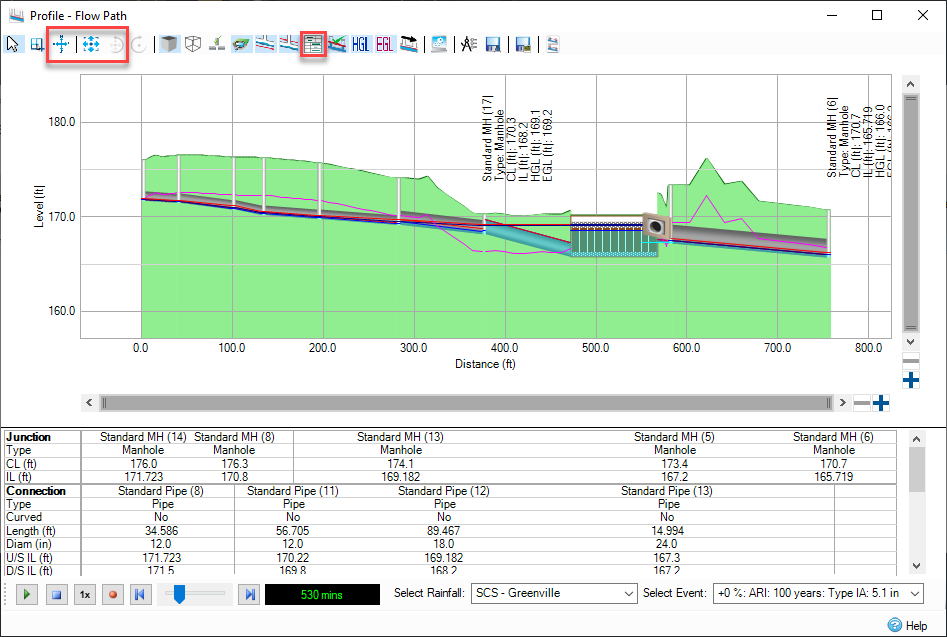This screenshot has height=637, width=947.
Task: Select the Standard MH (14) junction cell
Action: click(x=143, y=437)
